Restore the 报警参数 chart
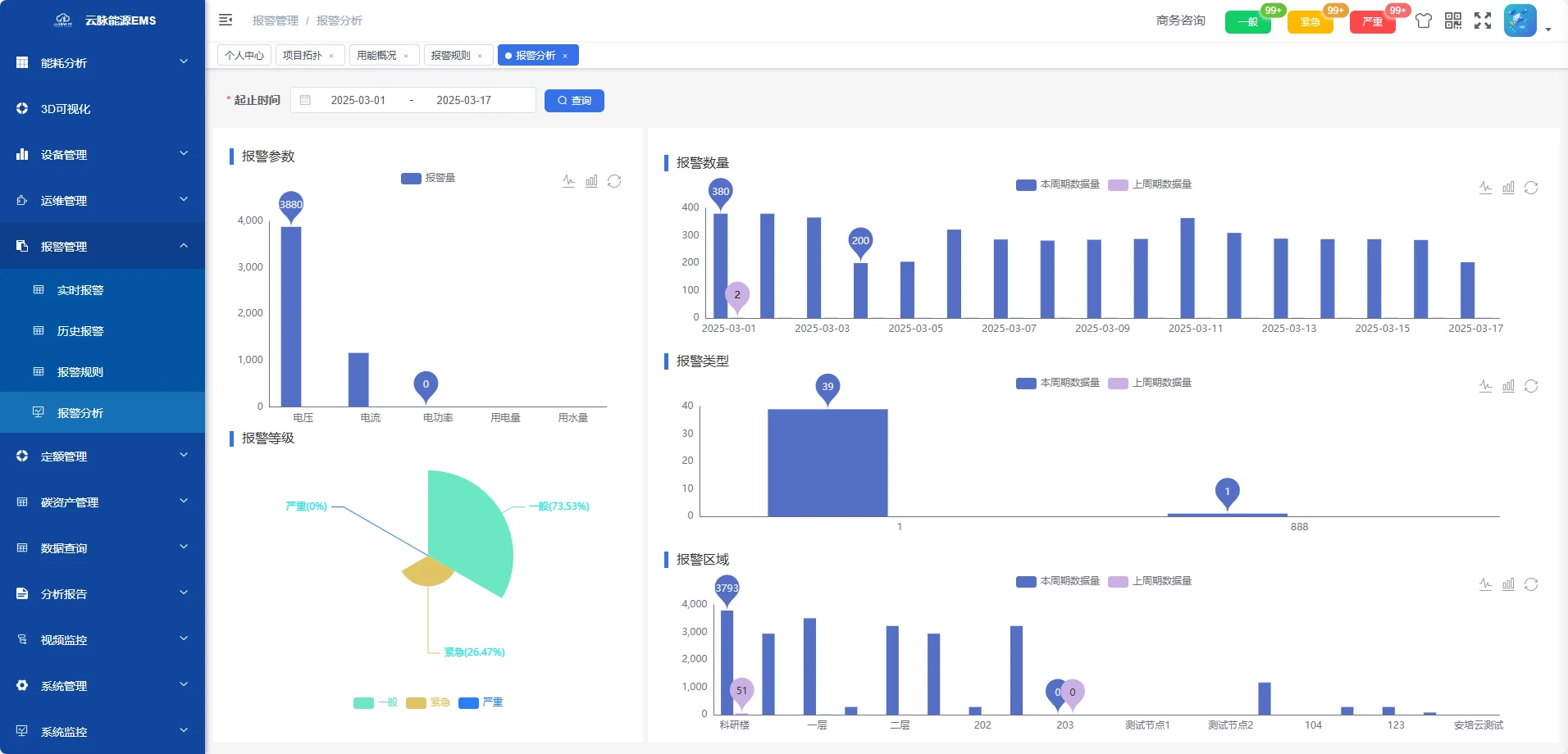The image size is (1568, 754). click(614, 181)
